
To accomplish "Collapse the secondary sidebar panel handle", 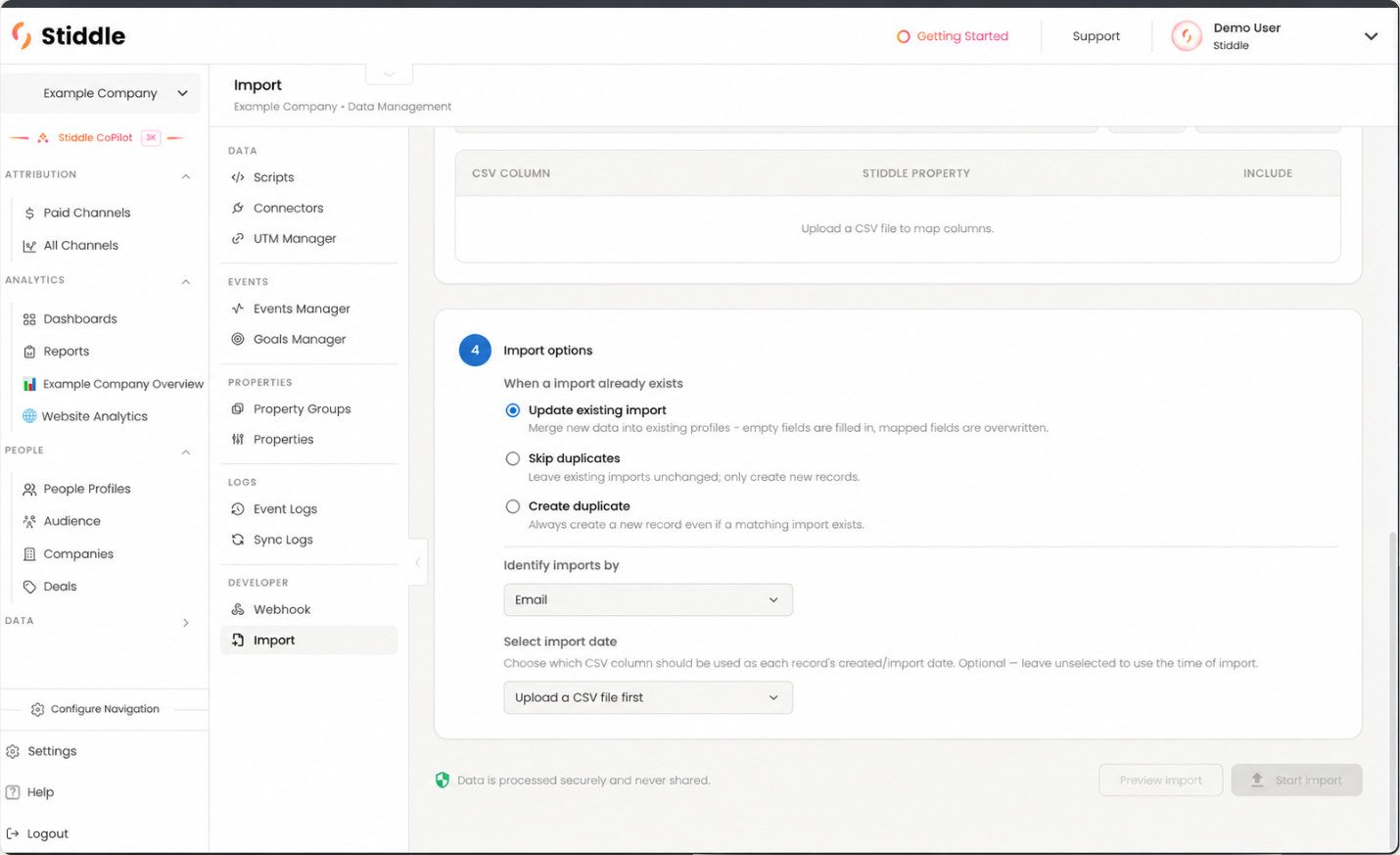I will click(x=418, y=562).
